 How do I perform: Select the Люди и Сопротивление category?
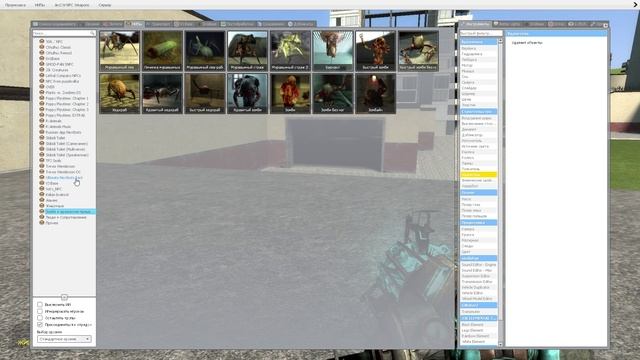(x=66, y=217)
